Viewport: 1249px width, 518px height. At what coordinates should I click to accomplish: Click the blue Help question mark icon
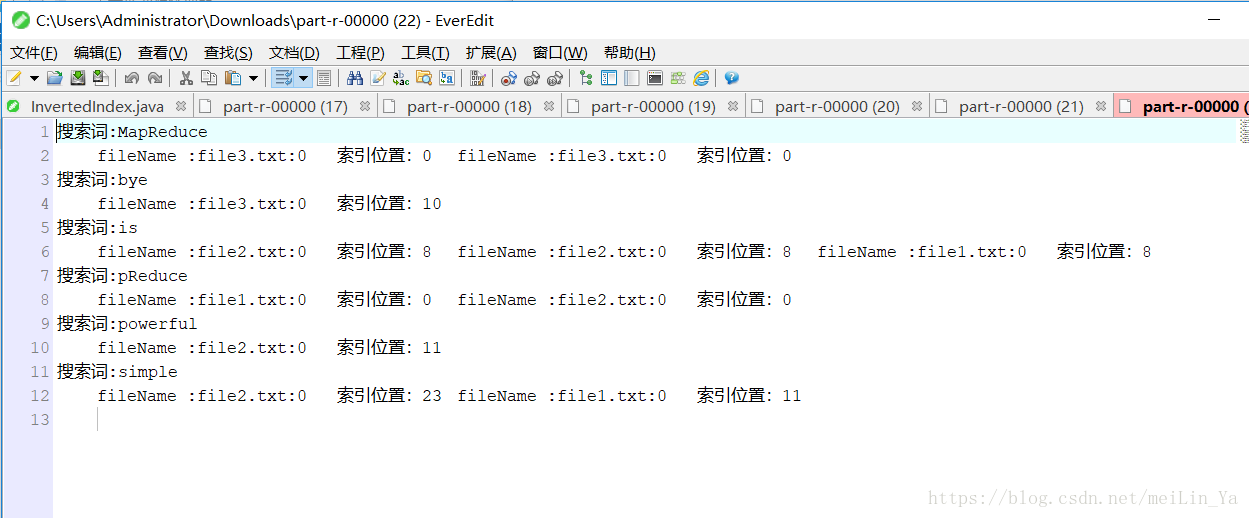coord(732,78)
